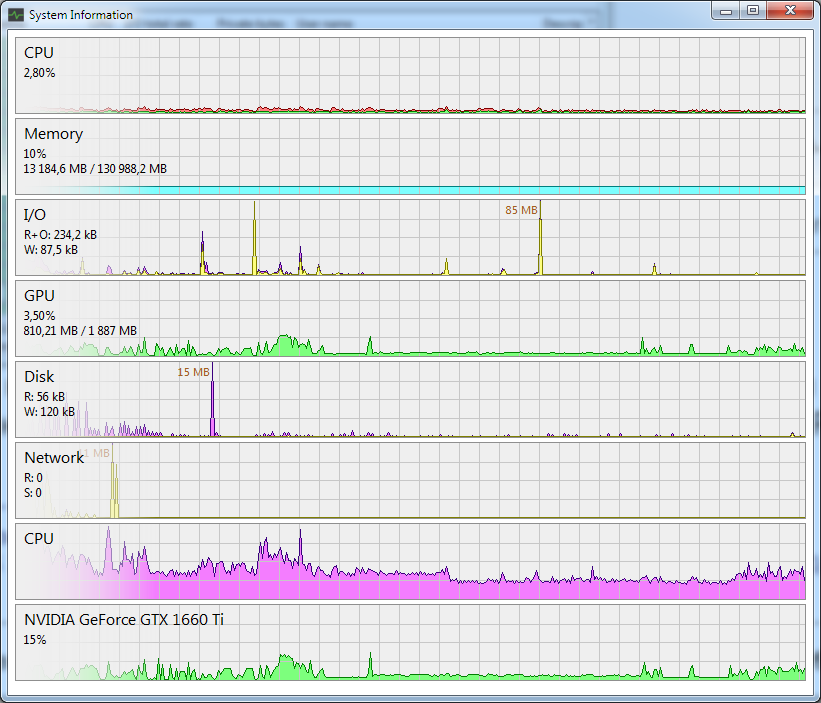Click the 810,21 MB GPU memory text
This screenshot has height=703, width=821.
point(80,331)
